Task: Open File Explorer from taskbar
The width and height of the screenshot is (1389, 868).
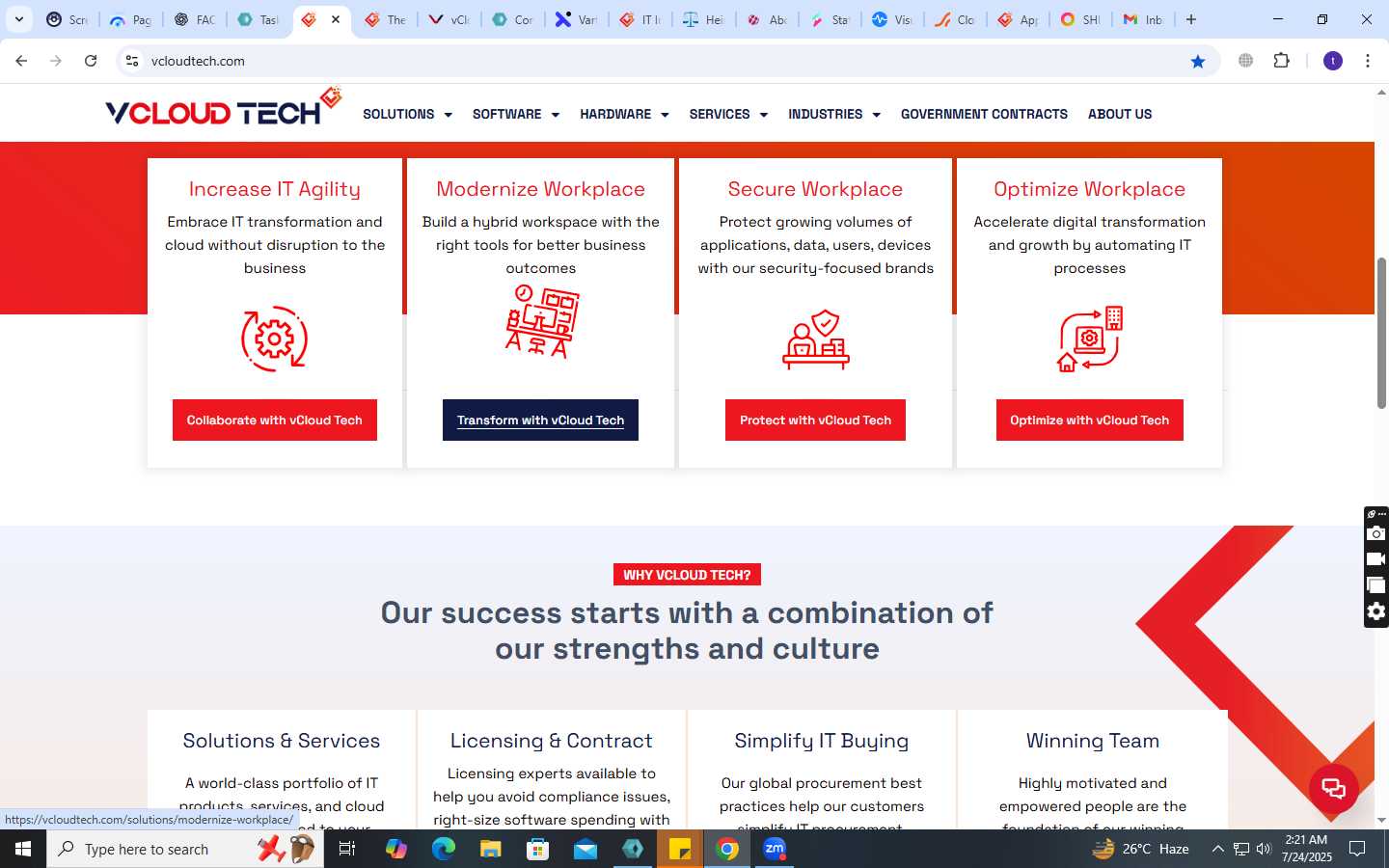Action: coord(490,849)
